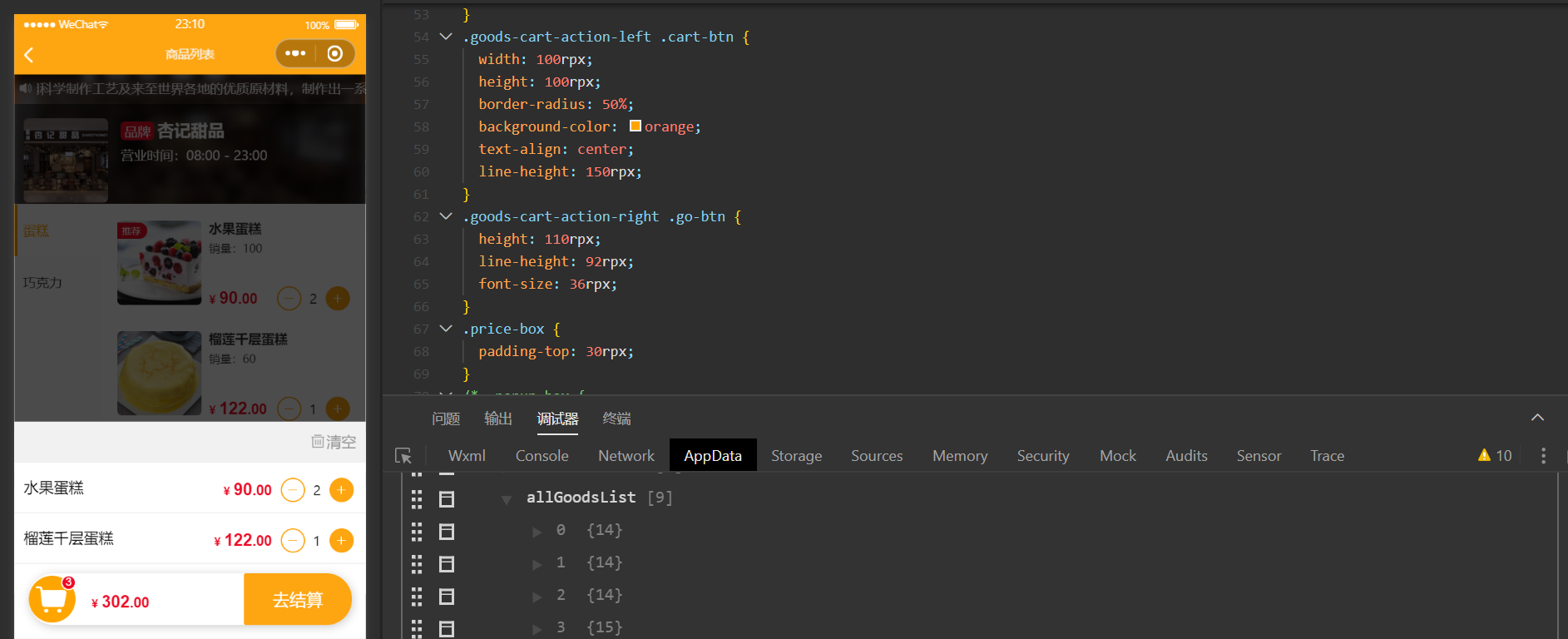Click the orange color swatch in CSS

pyautogui.click(x=636, y=126)
